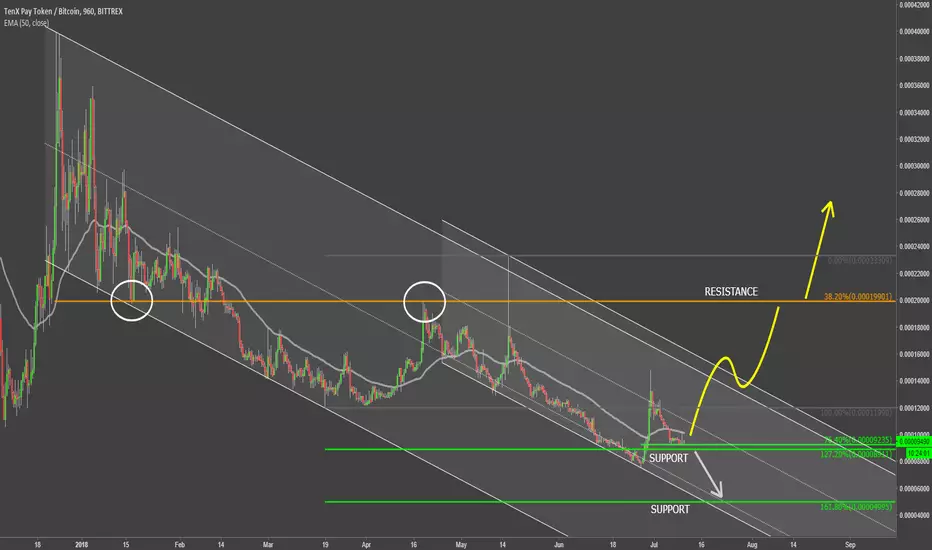This screenshot has height=550, width=932.
Task: Click the Sep label on the time axis
Action: coord(850,545)
